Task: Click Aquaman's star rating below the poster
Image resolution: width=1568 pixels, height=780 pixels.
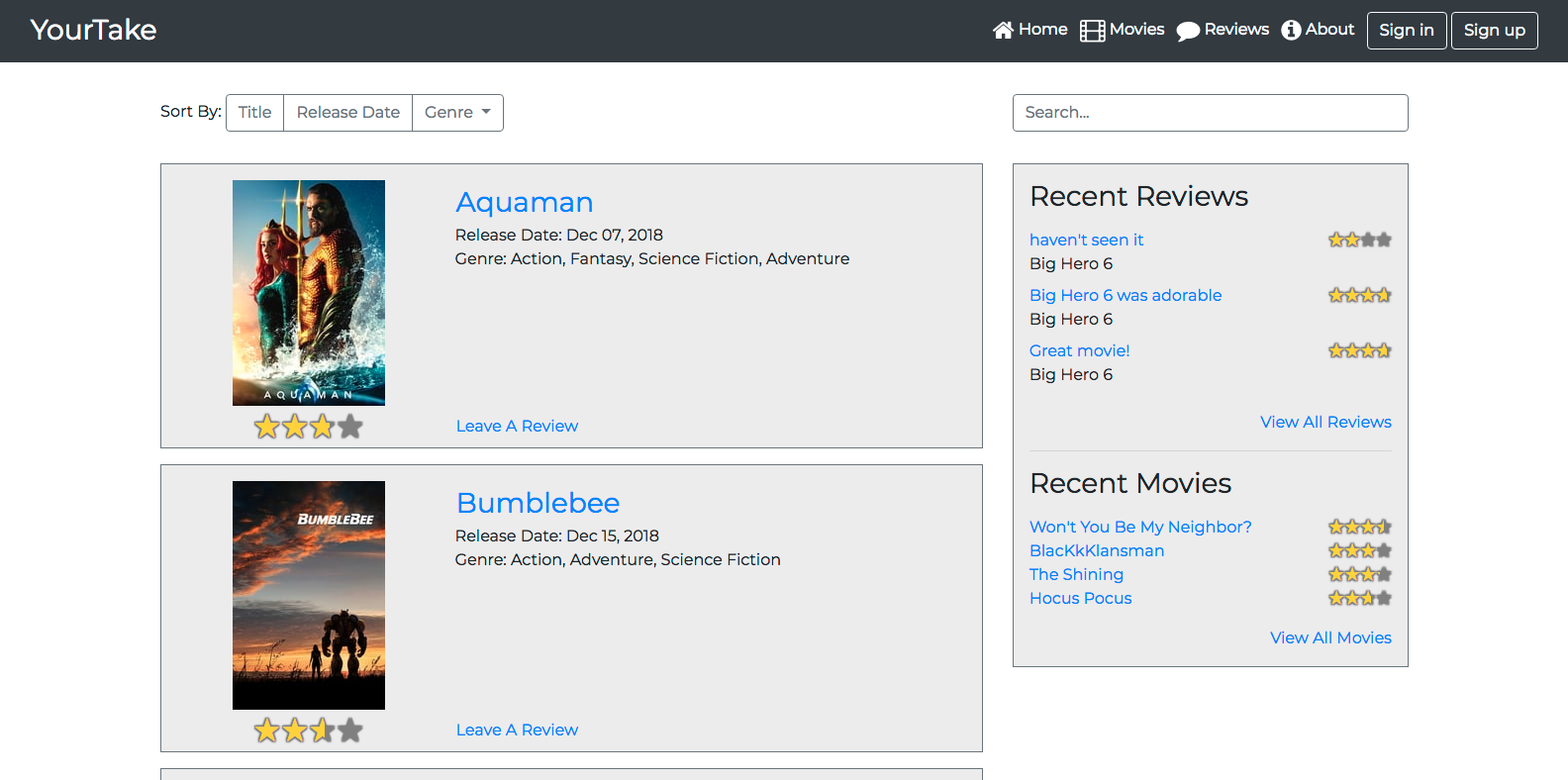Action: point(309,427)
